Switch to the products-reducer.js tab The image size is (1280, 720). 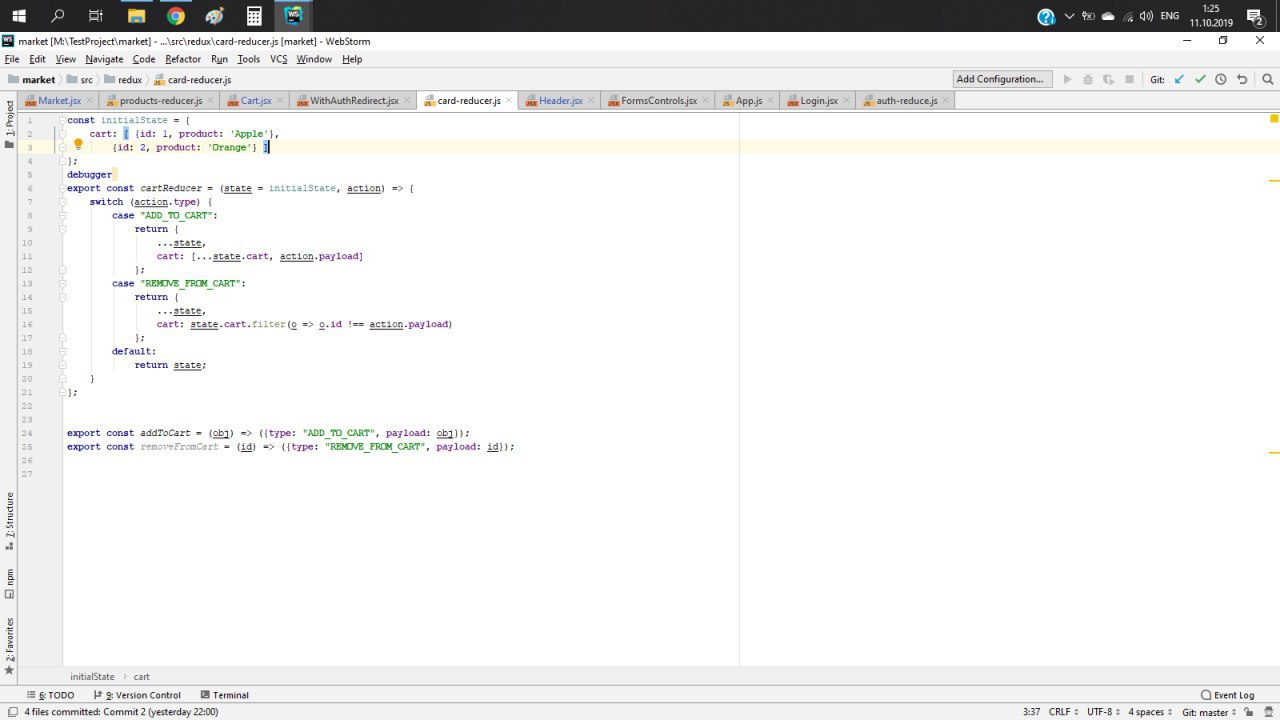pyautogui.click(x=160, y=100)
